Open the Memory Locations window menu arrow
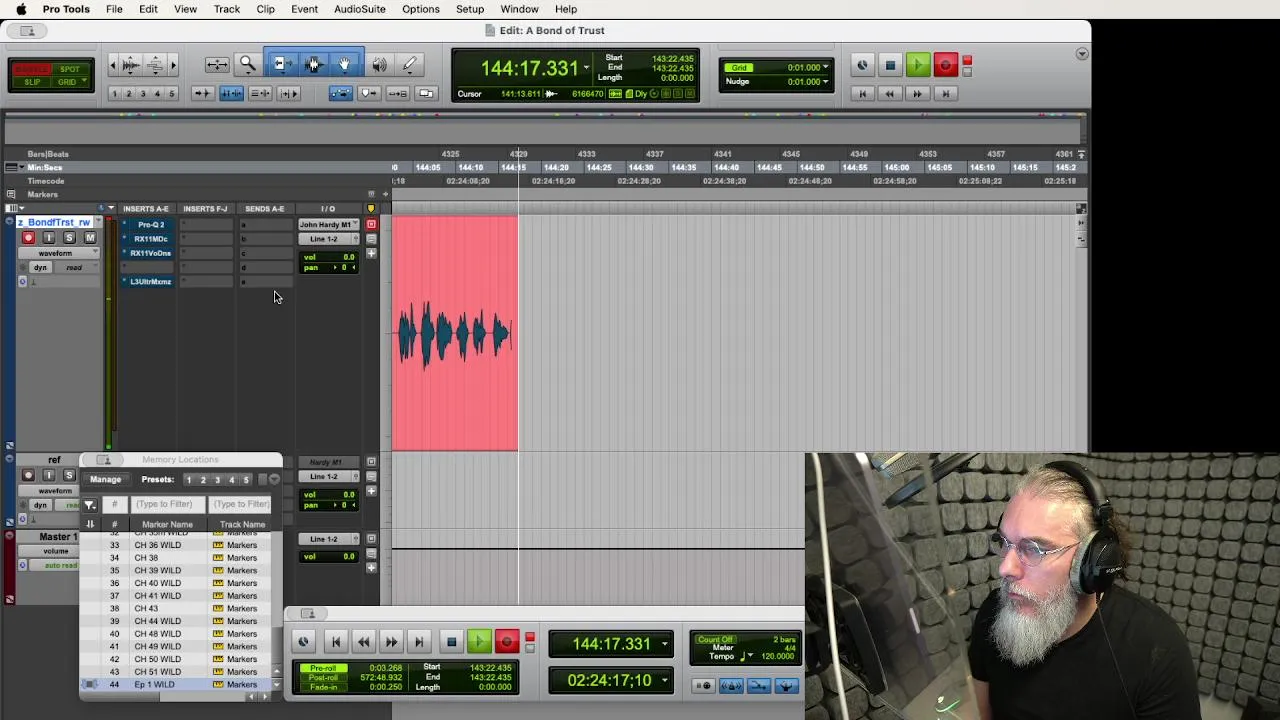1280x720 pixels. 274,480
